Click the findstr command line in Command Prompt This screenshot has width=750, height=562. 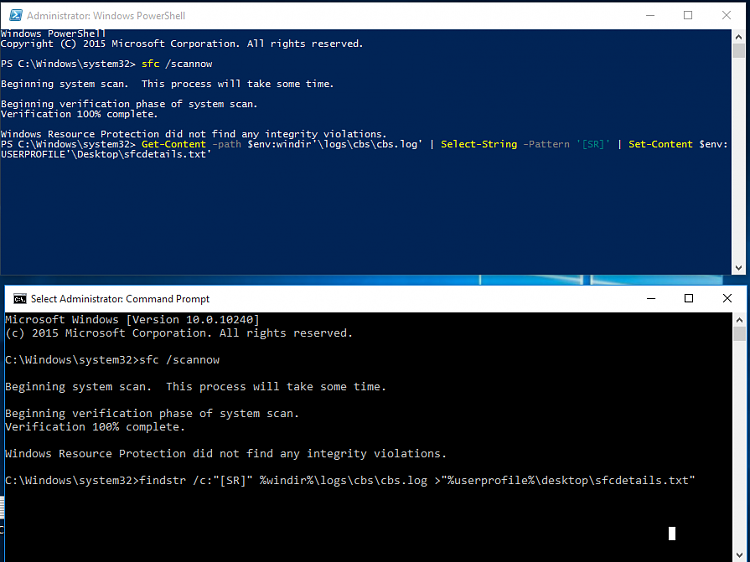click(350, 480)
